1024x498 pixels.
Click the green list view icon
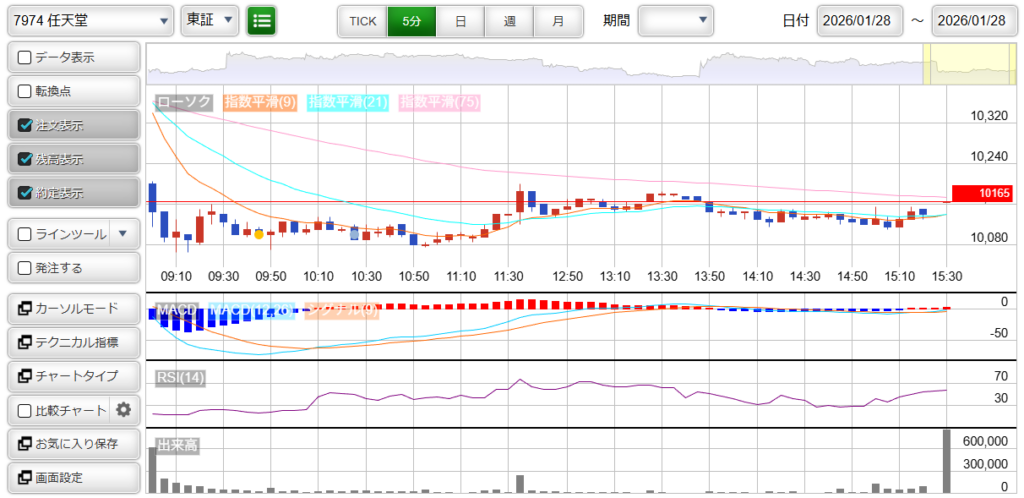262,20
